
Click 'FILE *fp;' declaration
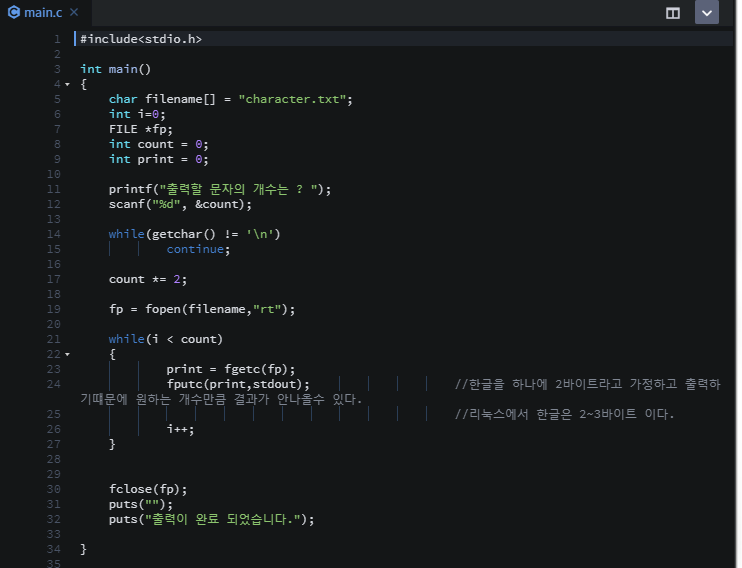(141, 129)
